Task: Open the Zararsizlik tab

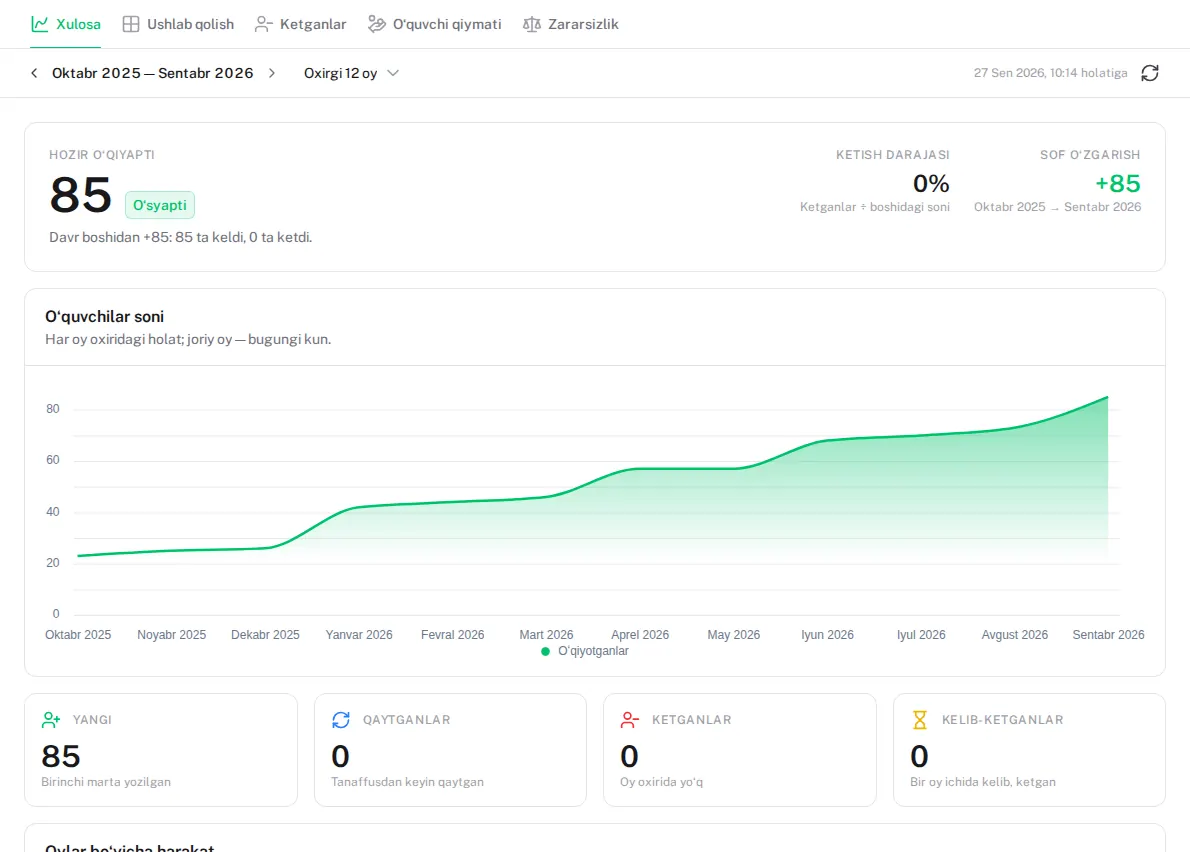Action: click(x=571, y=24)
